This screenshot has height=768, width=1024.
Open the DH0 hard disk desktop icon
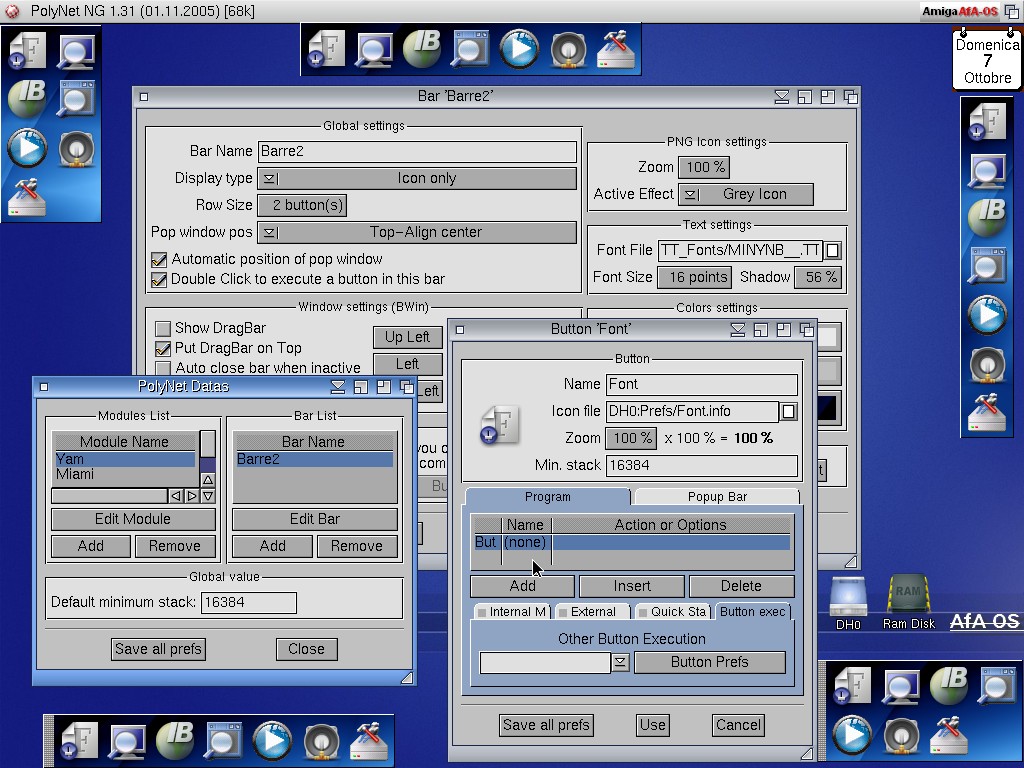[848, 598]
